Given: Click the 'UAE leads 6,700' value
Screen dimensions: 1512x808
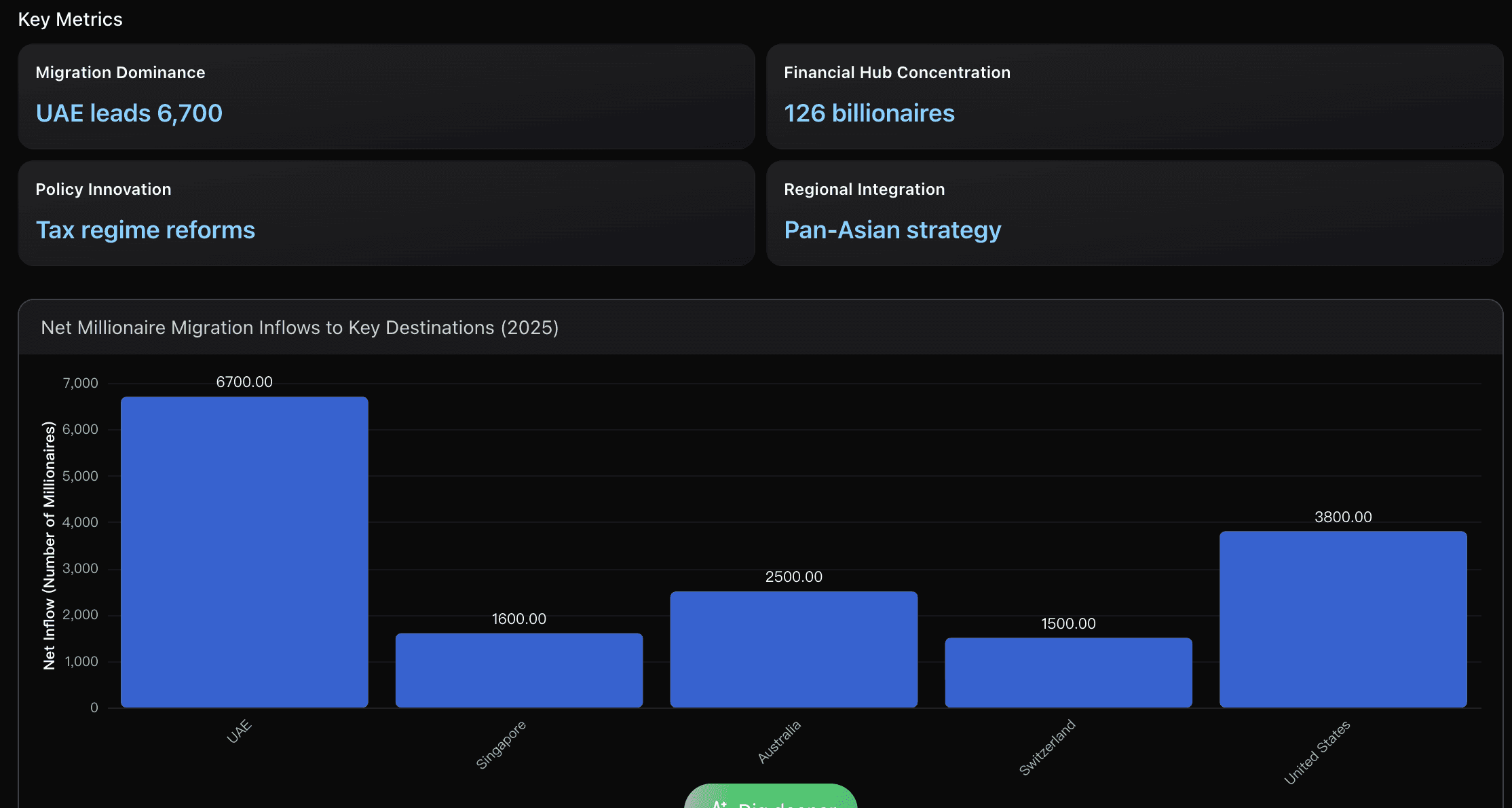Looking at the screenshot, I should [129, 113].
